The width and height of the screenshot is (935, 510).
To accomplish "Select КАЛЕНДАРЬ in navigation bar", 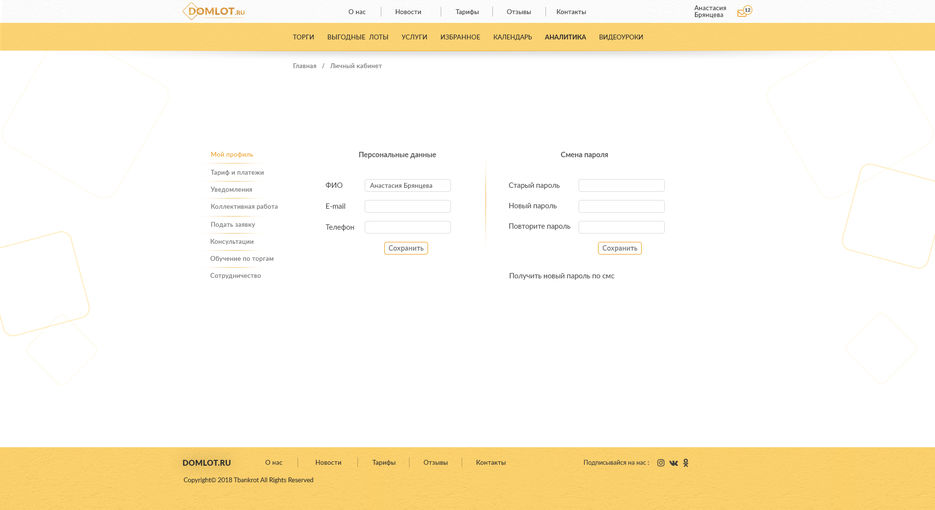I will point(512,37).
